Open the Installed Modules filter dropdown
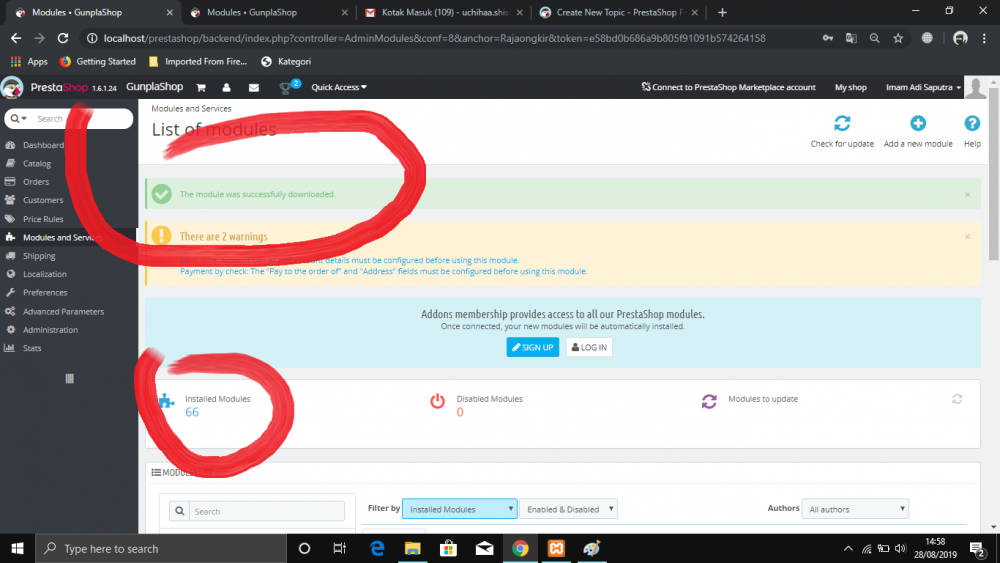This screenshot has width=1000, height=563. click(459, 509)
